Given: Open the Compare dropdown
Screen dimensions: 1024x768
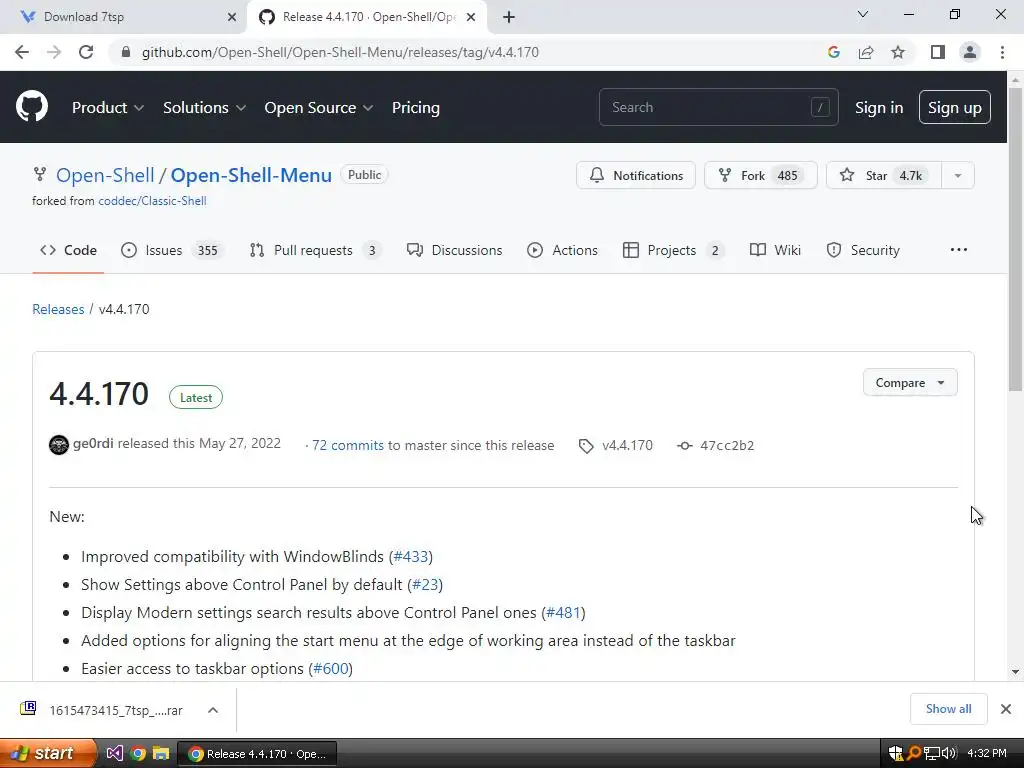Looking at the screenshot, I should (x=910, y=383).
